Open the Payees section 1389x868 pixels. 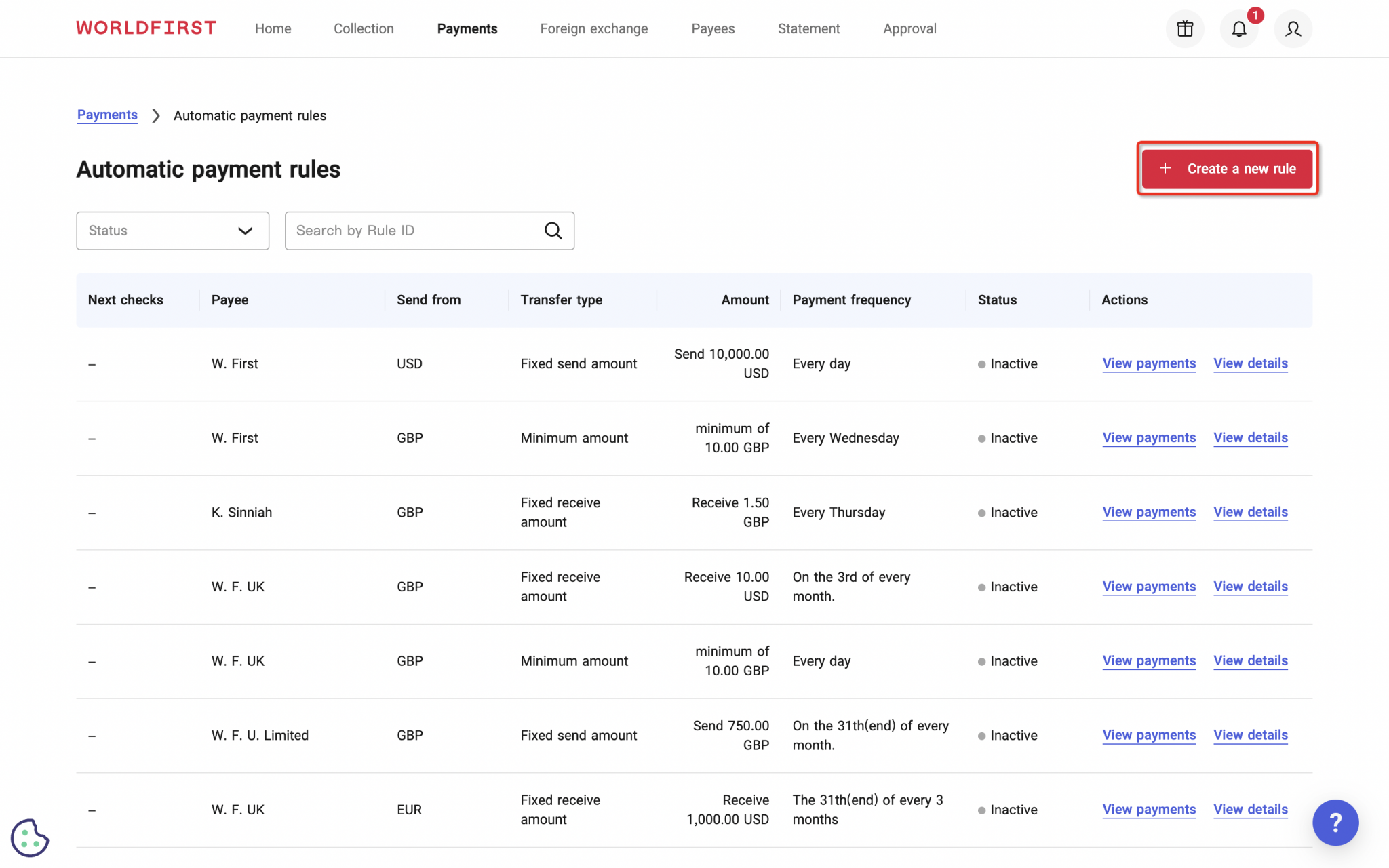712,28
